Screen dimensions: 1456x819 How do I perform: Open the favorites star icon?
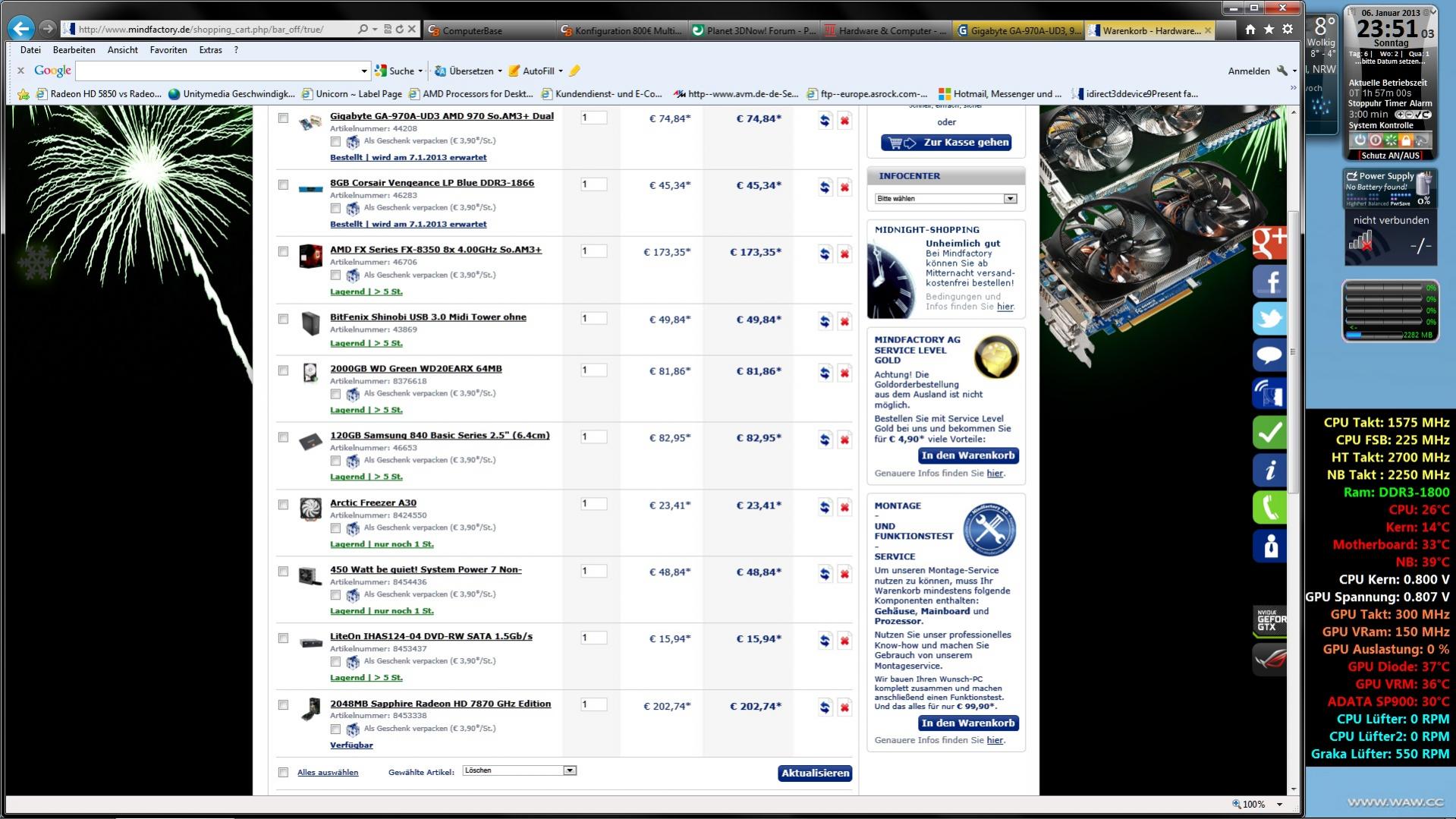(x=1269, y=30)
